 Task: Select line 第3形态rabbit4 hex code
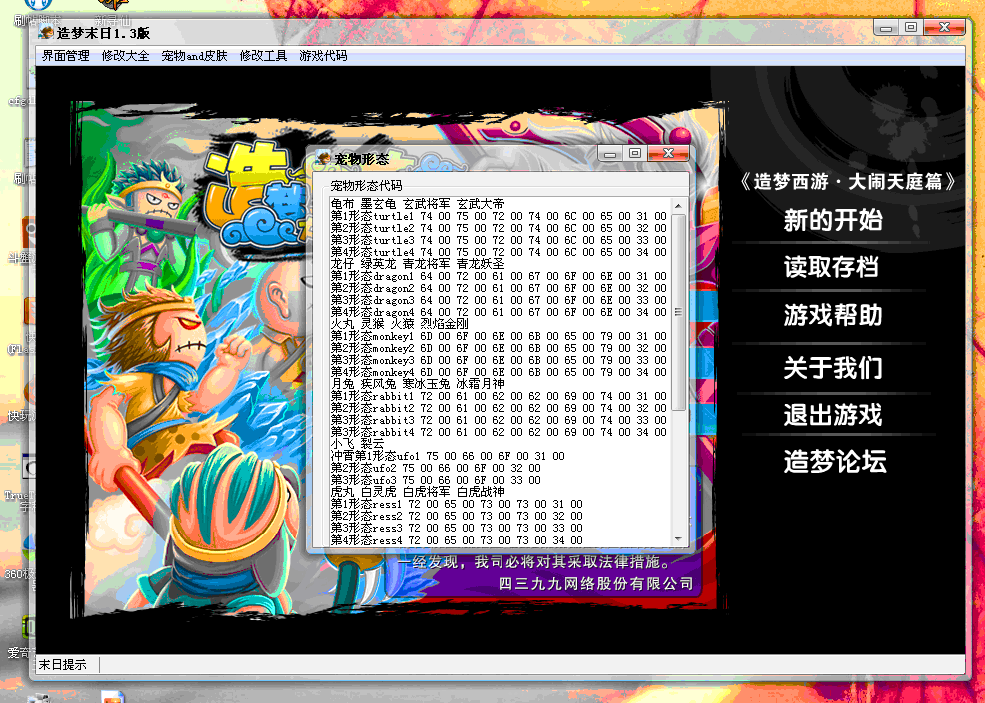coord(499,432)
